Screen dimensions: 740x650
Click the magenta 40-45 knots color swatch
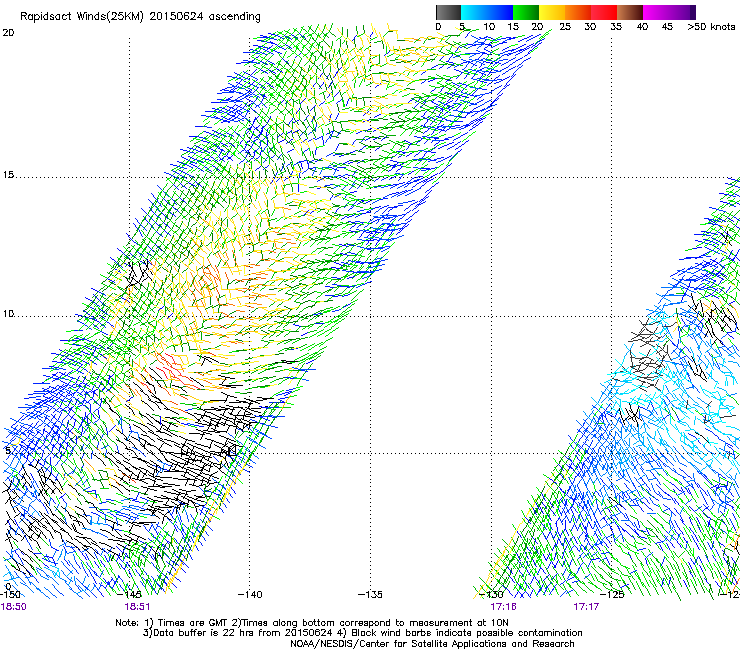[x=656, y=12]
